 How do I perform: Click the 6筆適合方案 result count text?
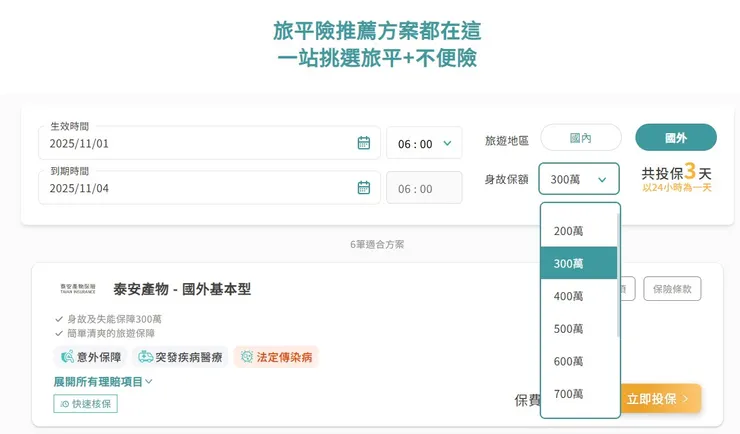pyautogui.click(x=377, y=244)
